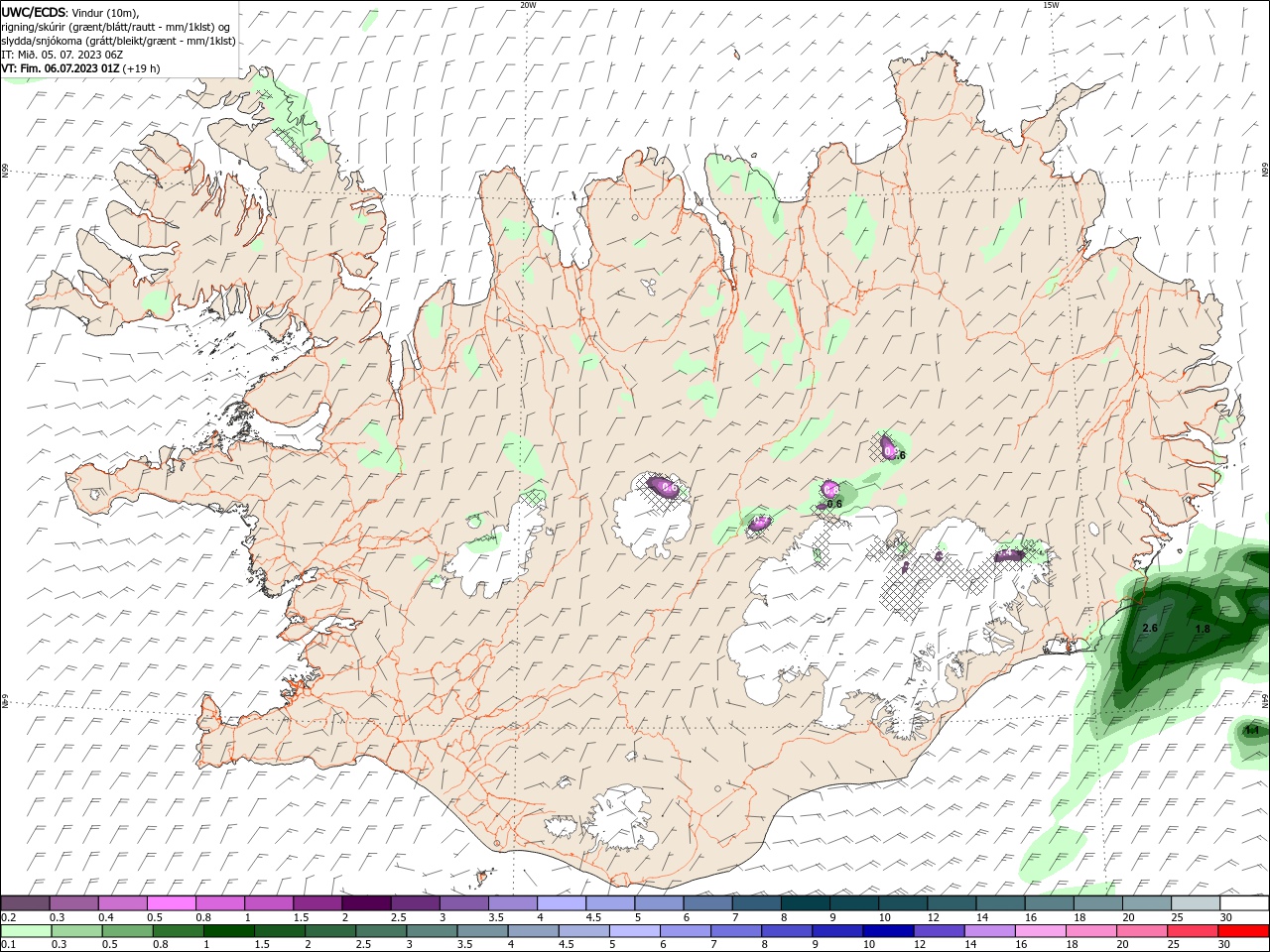The width and height of the screenshot is (1270, 952).
Task: Click the snow legend swatch starting at 12
Action: tap(951, 903)
